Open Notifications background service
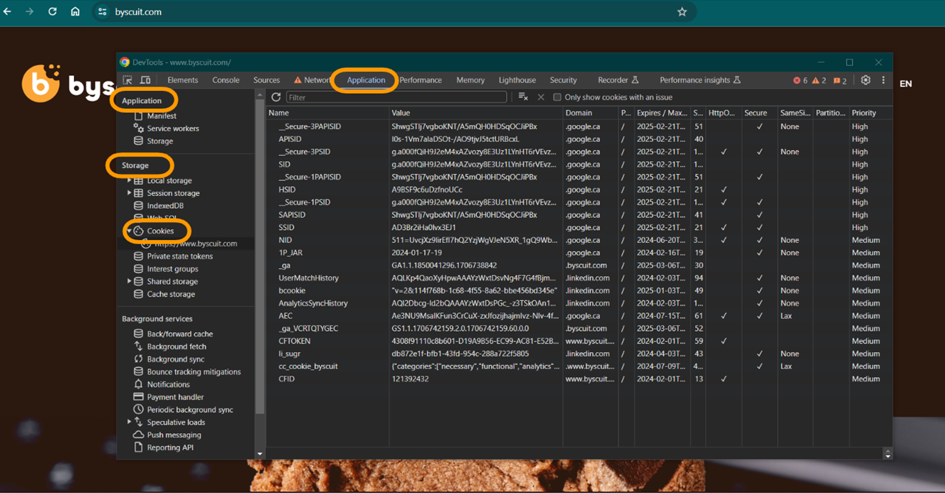Image resolution: width=945 pixels, height=493 pixels. click(x=168, y=385)
